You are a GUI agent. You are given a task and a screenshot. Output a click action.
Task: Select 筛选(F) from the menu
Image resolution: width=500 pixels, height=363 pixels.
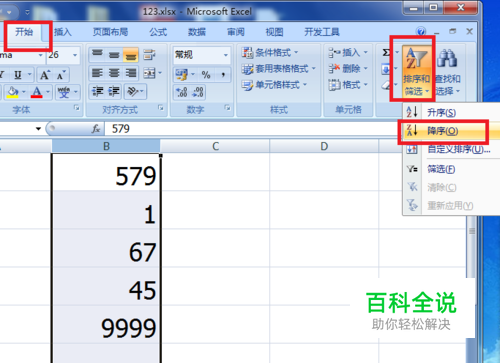tap(450, 169)
